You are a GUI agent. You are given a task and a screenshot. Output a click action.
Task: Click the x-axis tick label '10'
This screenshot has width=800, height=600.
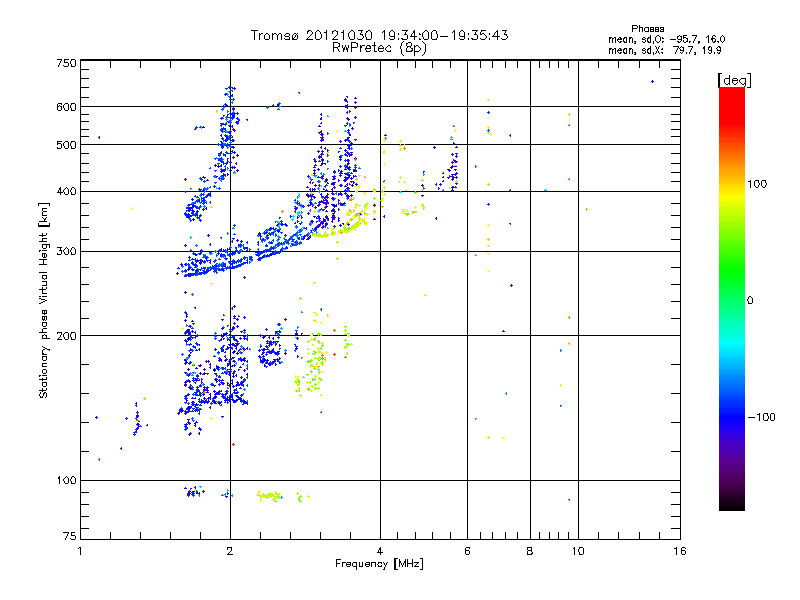[x=578, y=551]
